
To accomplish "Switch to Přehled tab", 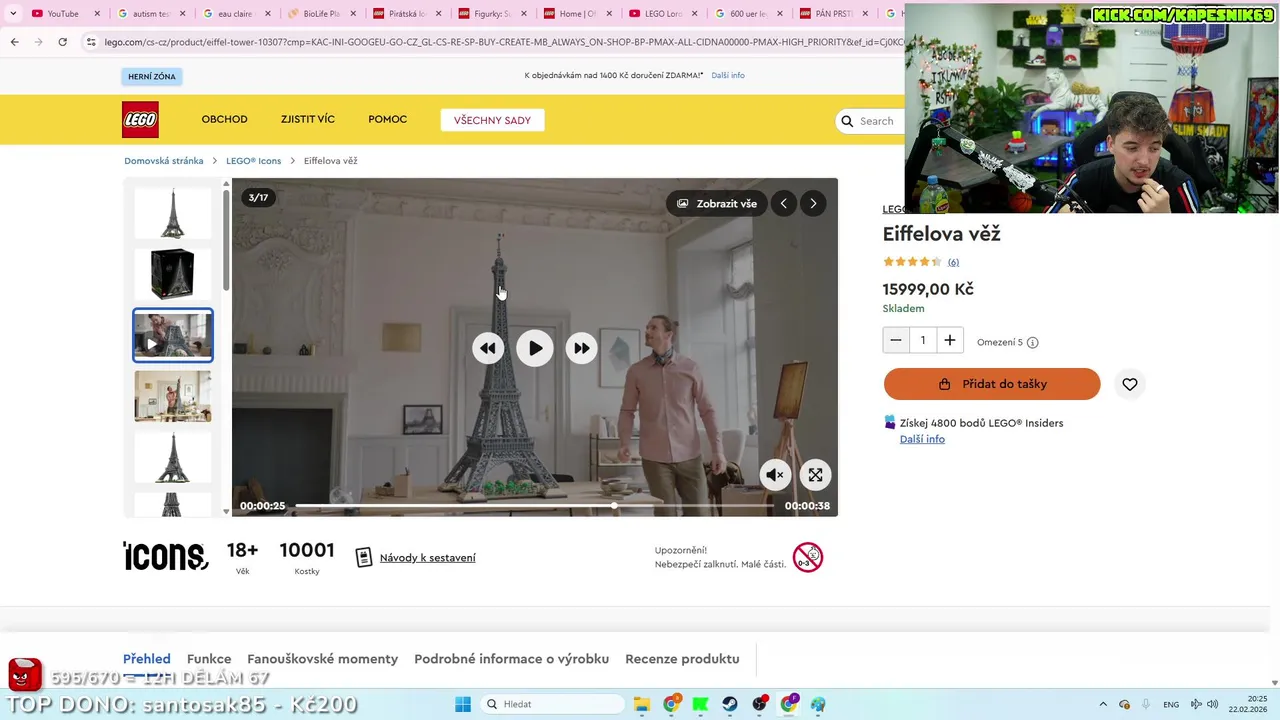I will (x=147, y=659).
